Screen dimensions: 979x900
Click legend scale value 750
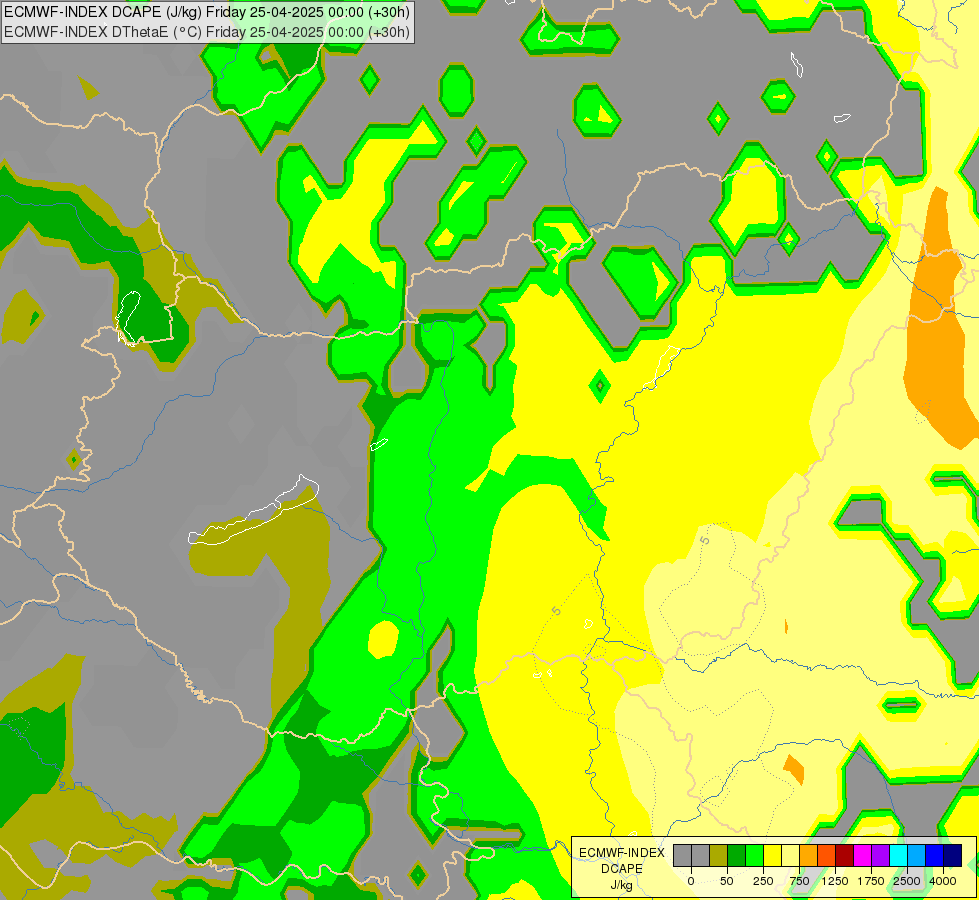(799, 881)
